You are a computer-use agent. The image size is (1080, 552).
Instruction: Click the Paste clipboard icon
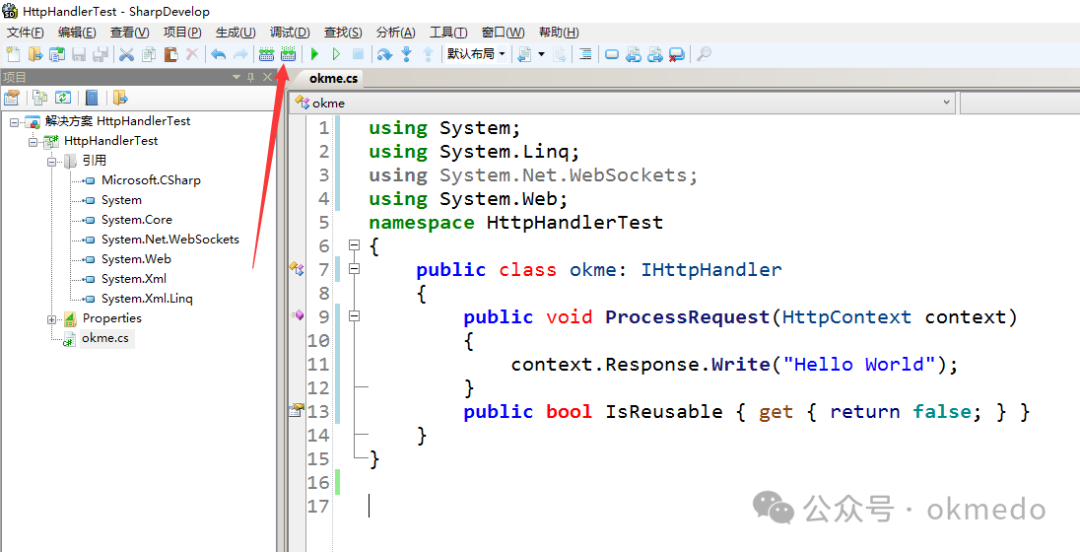point(170,54)
